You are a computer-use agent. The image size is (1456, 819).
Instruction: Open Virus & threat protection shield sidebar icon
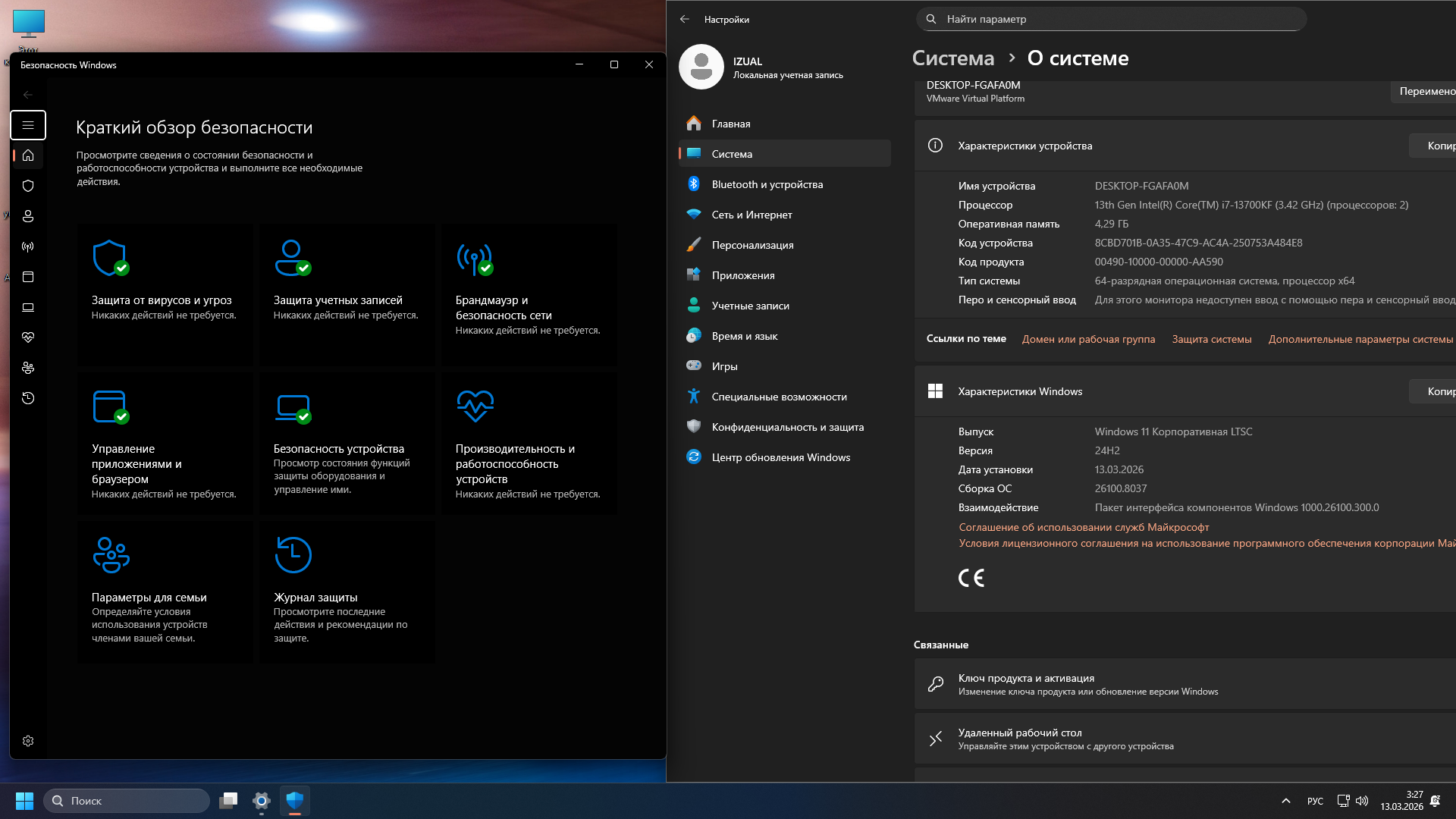[28, 186]
